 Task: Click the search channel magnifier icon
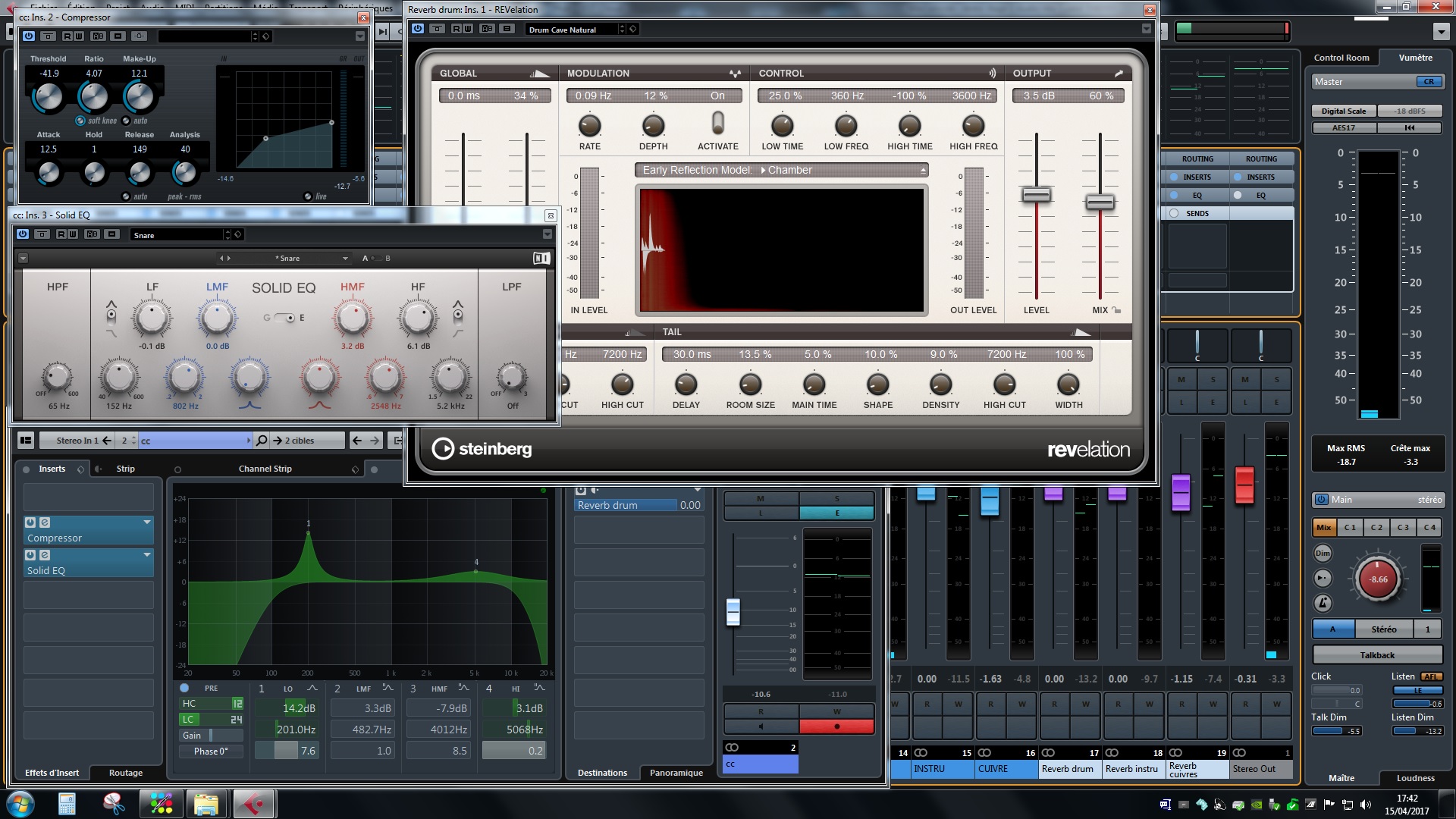coord(262,441)
